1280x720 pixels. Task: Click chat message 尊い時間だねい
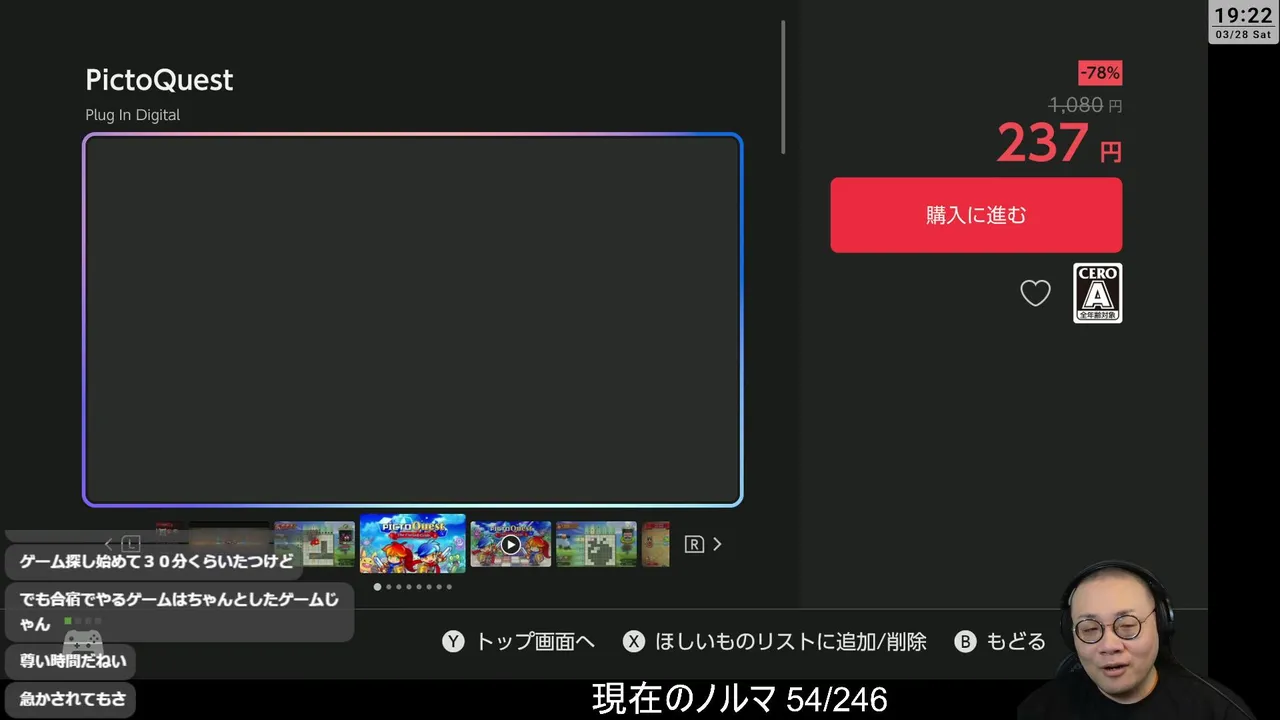tap(71, 661)
